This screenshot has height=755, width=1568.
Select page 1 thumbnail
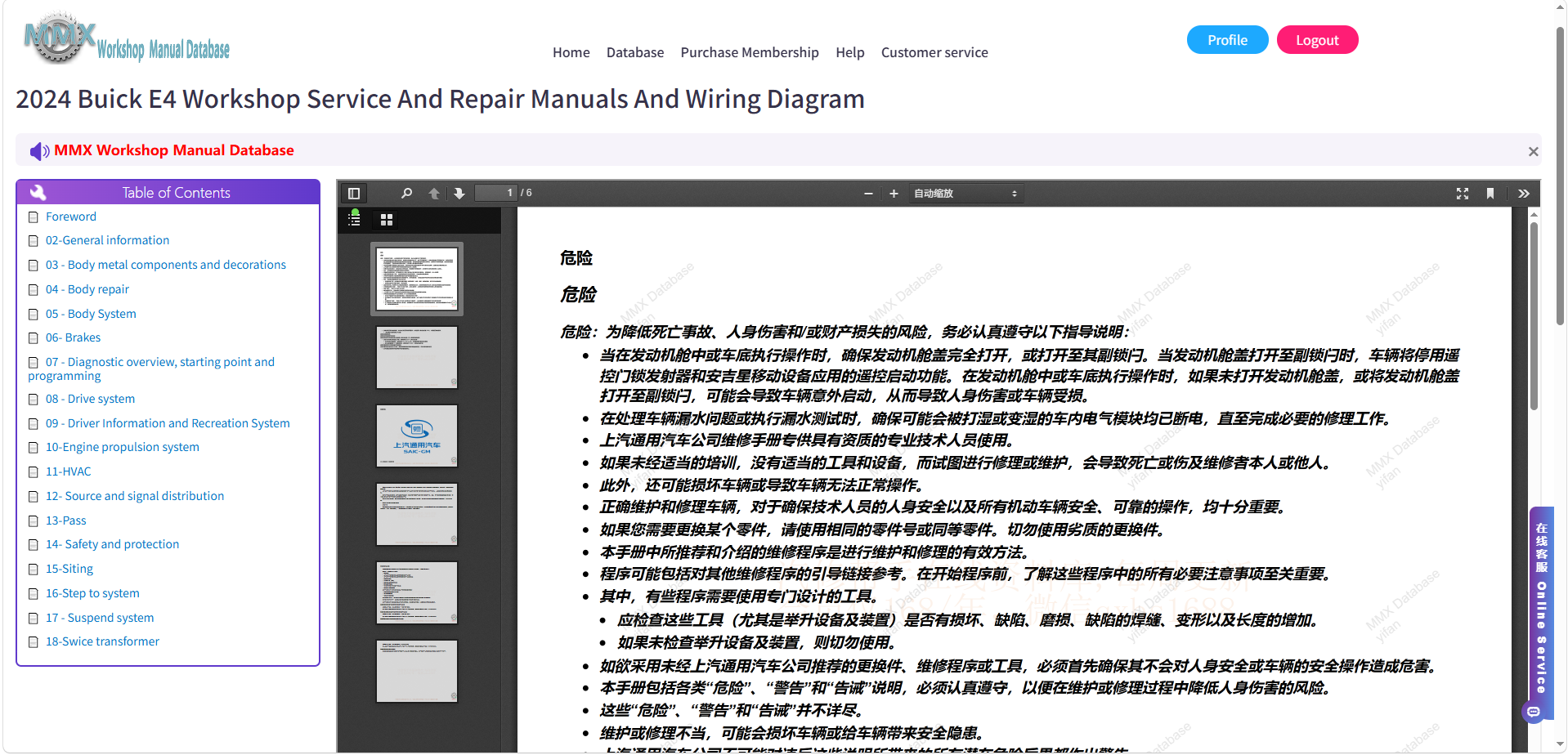click(417, 279)
